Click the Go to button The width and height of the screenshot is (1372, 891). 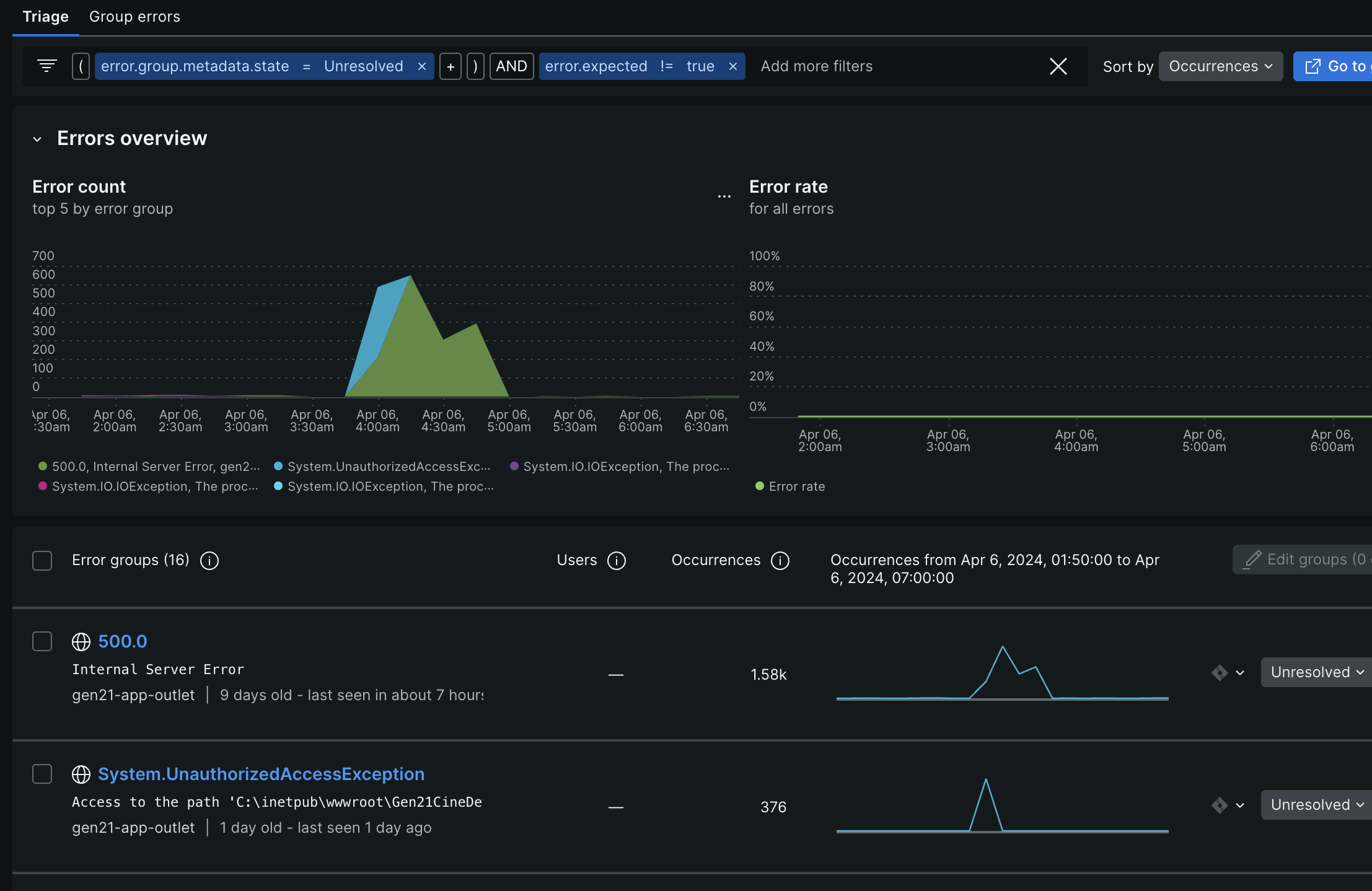[x=1332, y=66]
